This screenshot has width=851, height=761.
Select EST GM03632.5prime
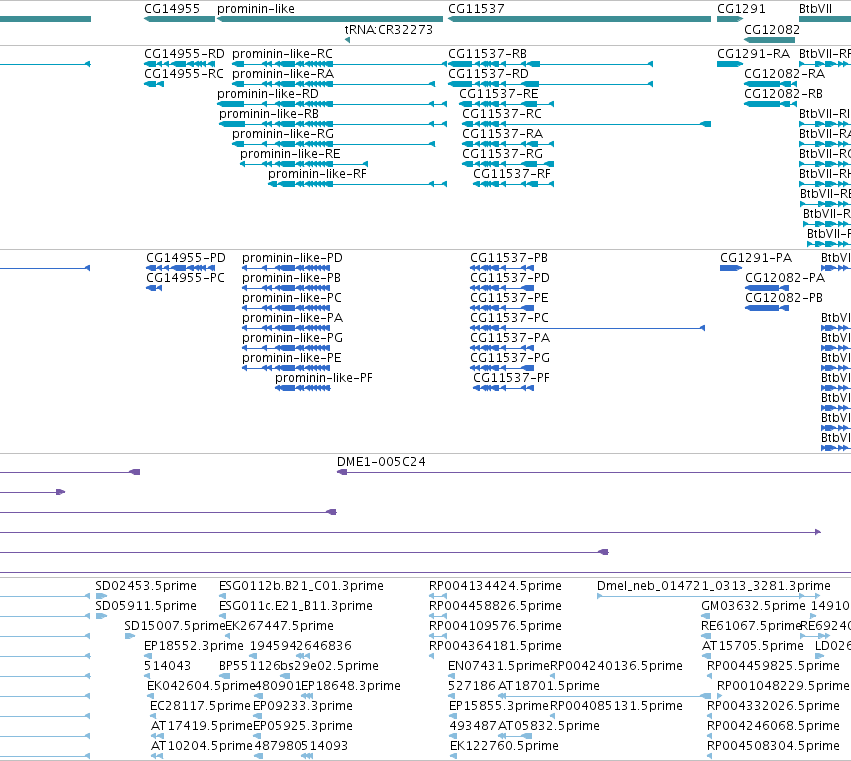point(706,616)
